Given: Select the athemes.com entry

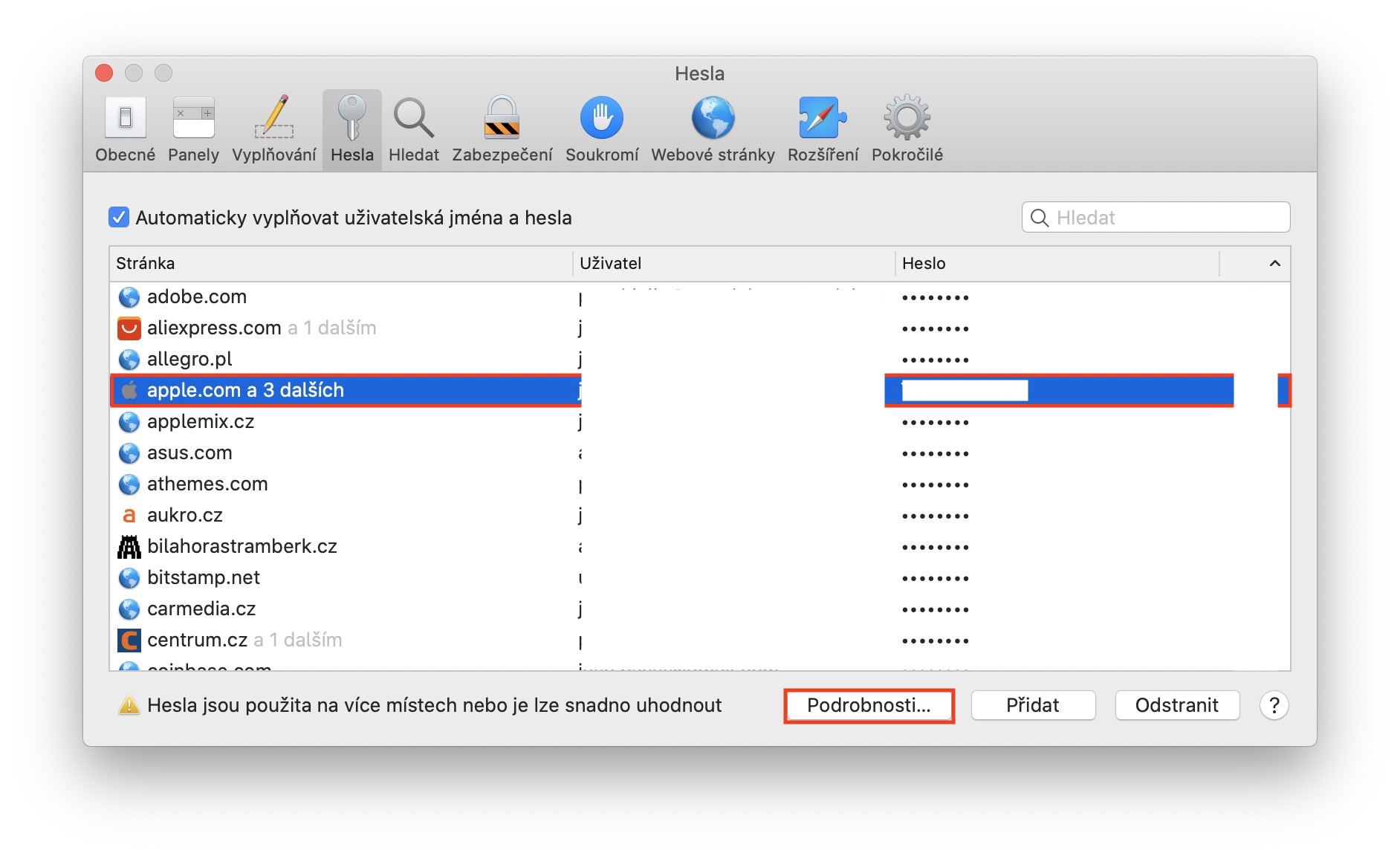Looking at the screenshot, I should pos(700,484).
